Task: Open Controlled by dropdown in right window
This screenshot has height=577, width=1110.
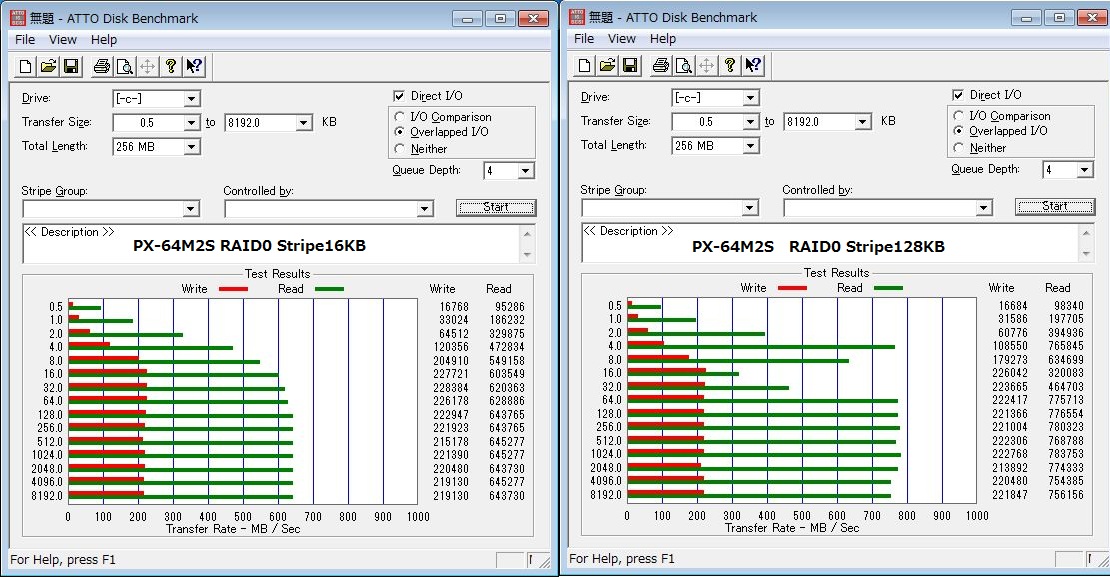Action: (x=984, y=207)
